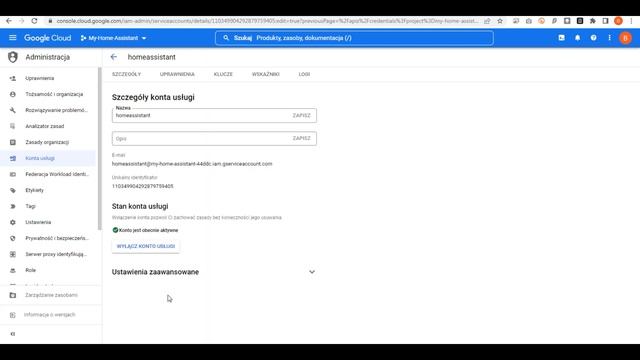Open Zasady organizacji in the sidebar
The height and width of the screenshot is (360, 640).
48,142
